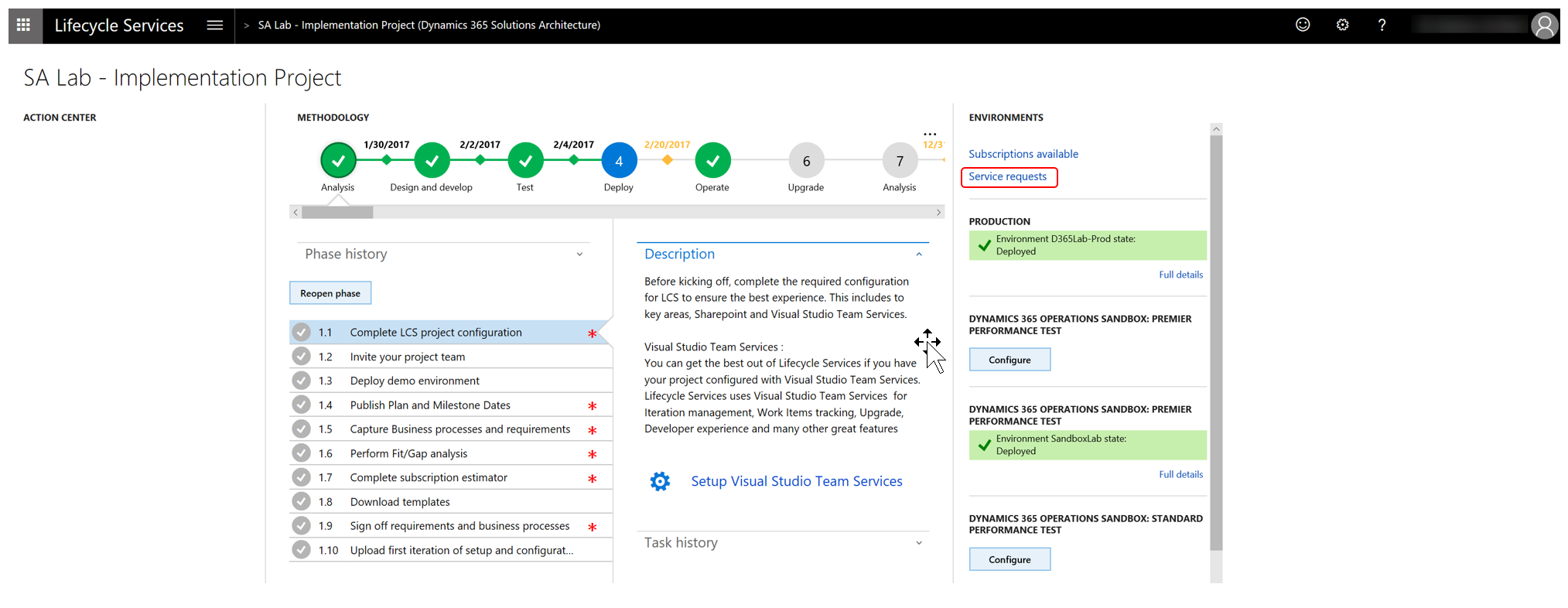Viewport: 1568px width, 608px height.
Task: Expand the Task history section
Action: [919, 543]
